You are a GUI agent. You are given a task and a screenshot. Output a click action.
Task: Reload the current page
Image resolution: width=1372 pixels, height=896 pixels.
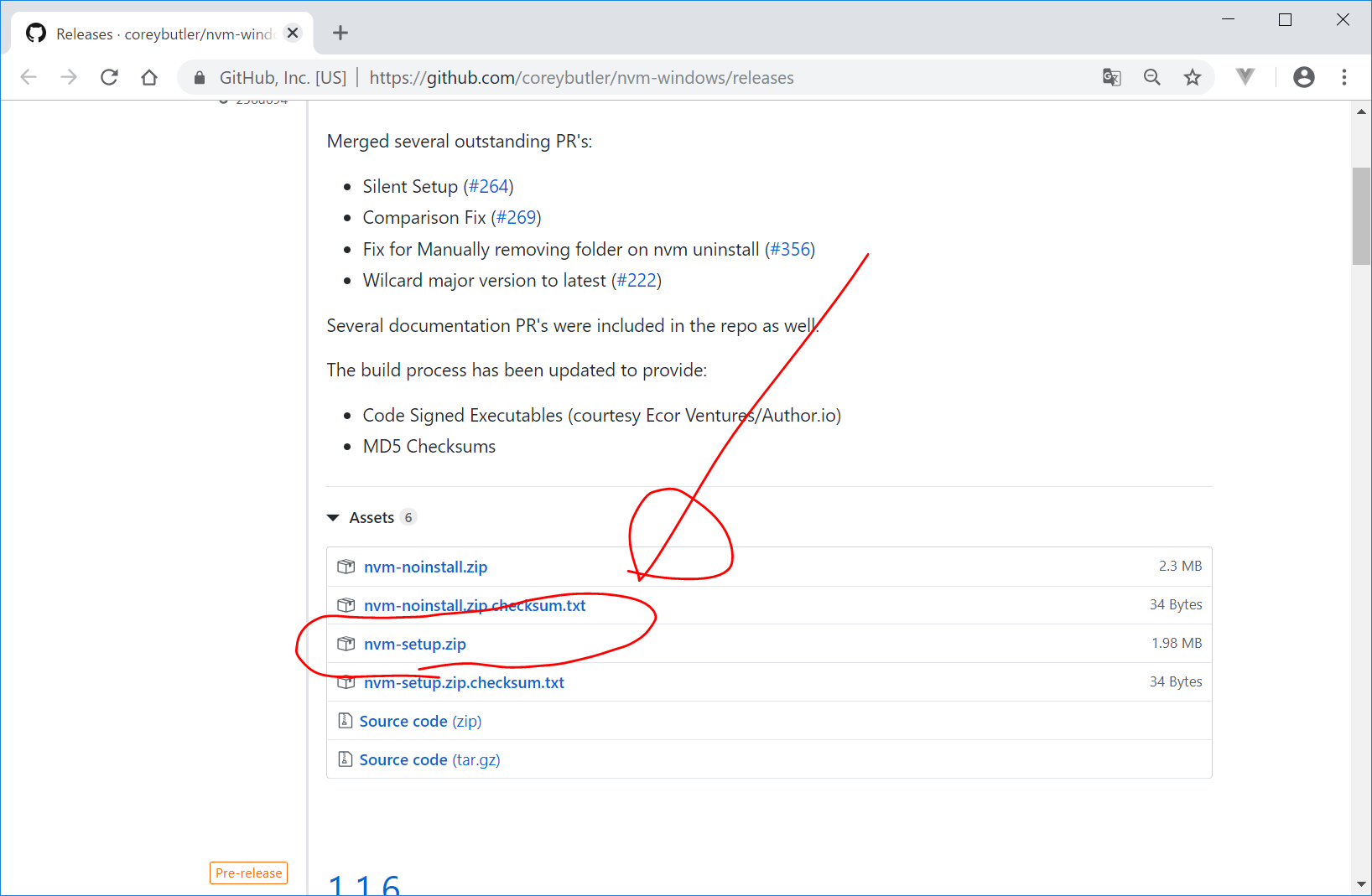(109, 78)
